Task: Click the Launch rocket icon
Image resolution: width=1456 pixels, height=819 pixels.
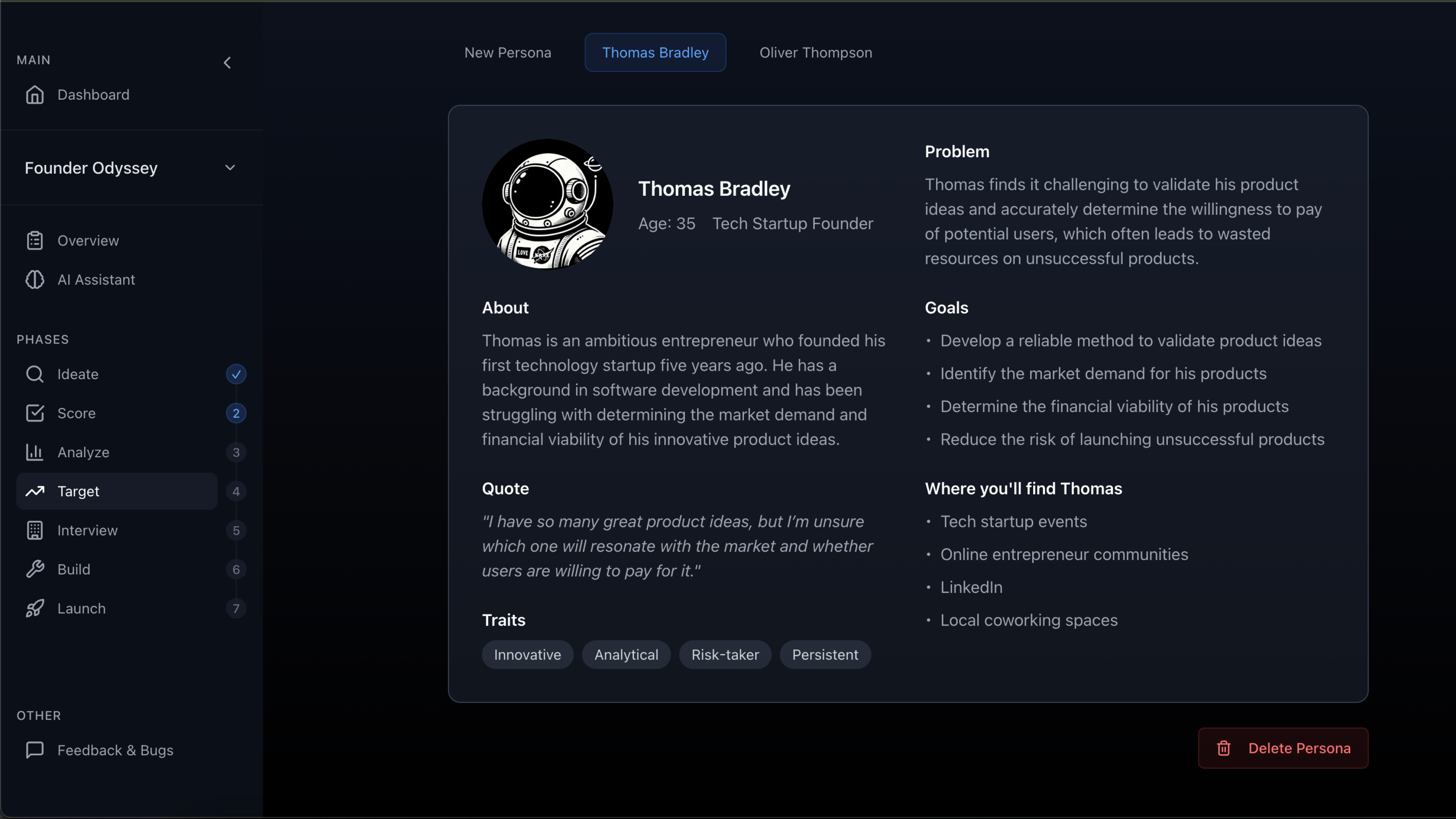Action: [x=35, y=608]
